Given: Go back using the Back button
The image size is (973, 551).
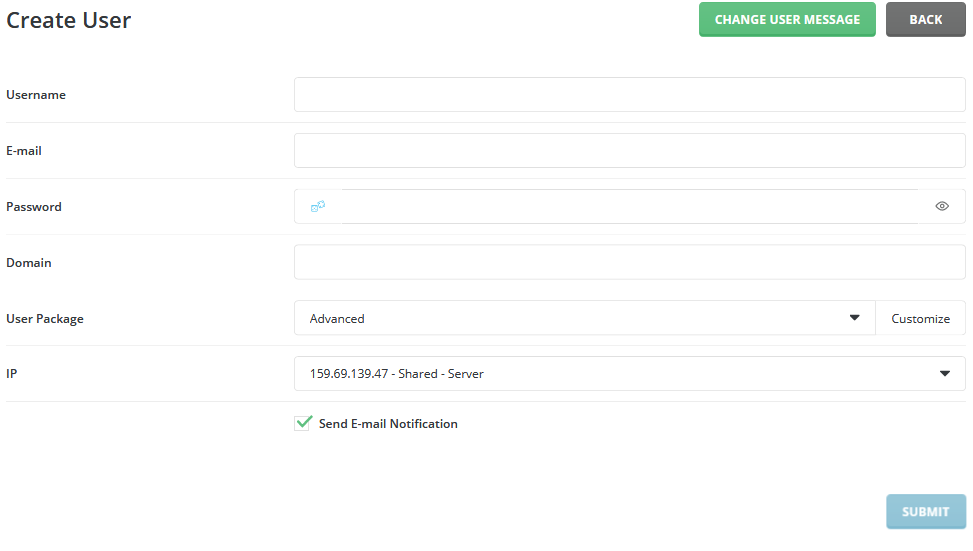Looking at the screenshot, I should click(925, 20).
